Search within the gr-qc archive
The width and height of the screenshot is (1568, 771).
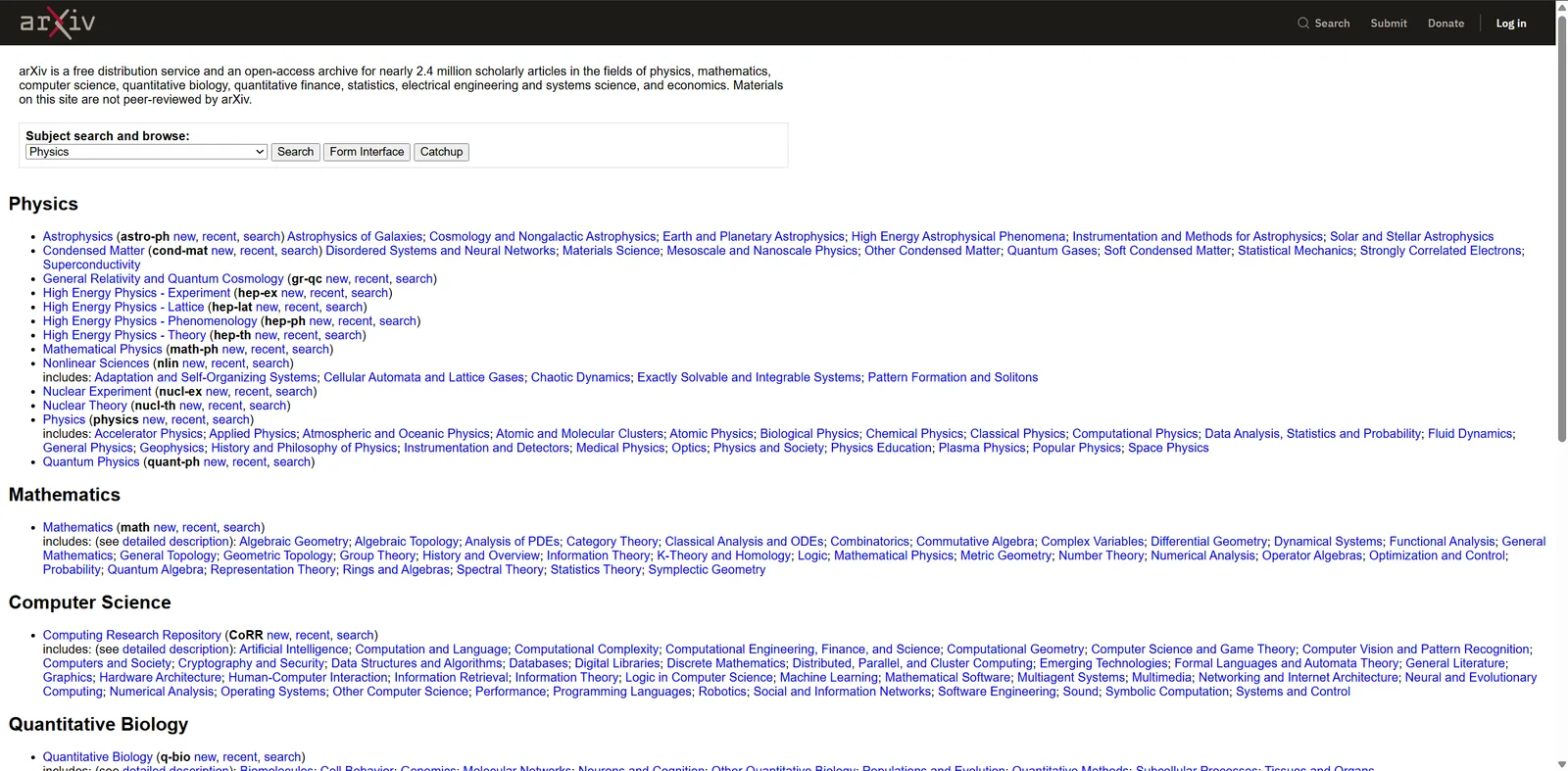414,279
